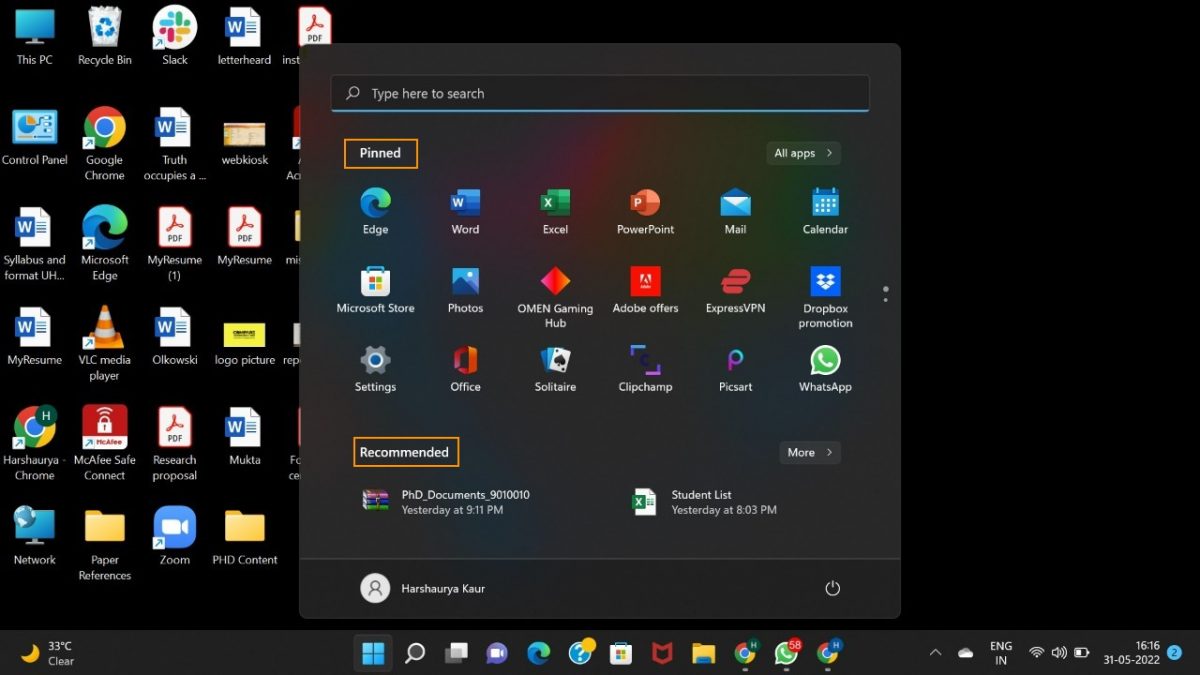Open Word from pinned apps
This screenshot has height=675, width=1200.
(464, 210)
